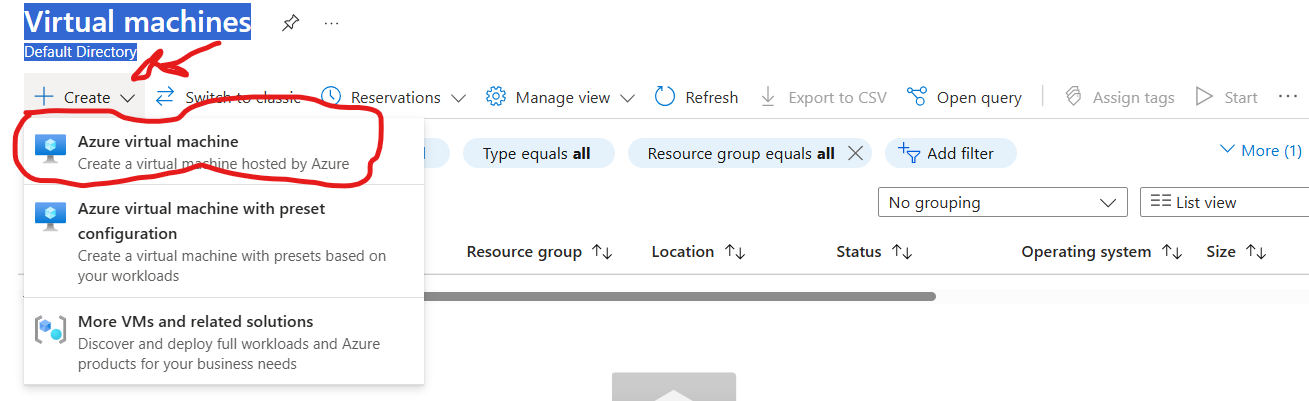
Task: Select Azure virtual machine option
Action: pos(224,152)
